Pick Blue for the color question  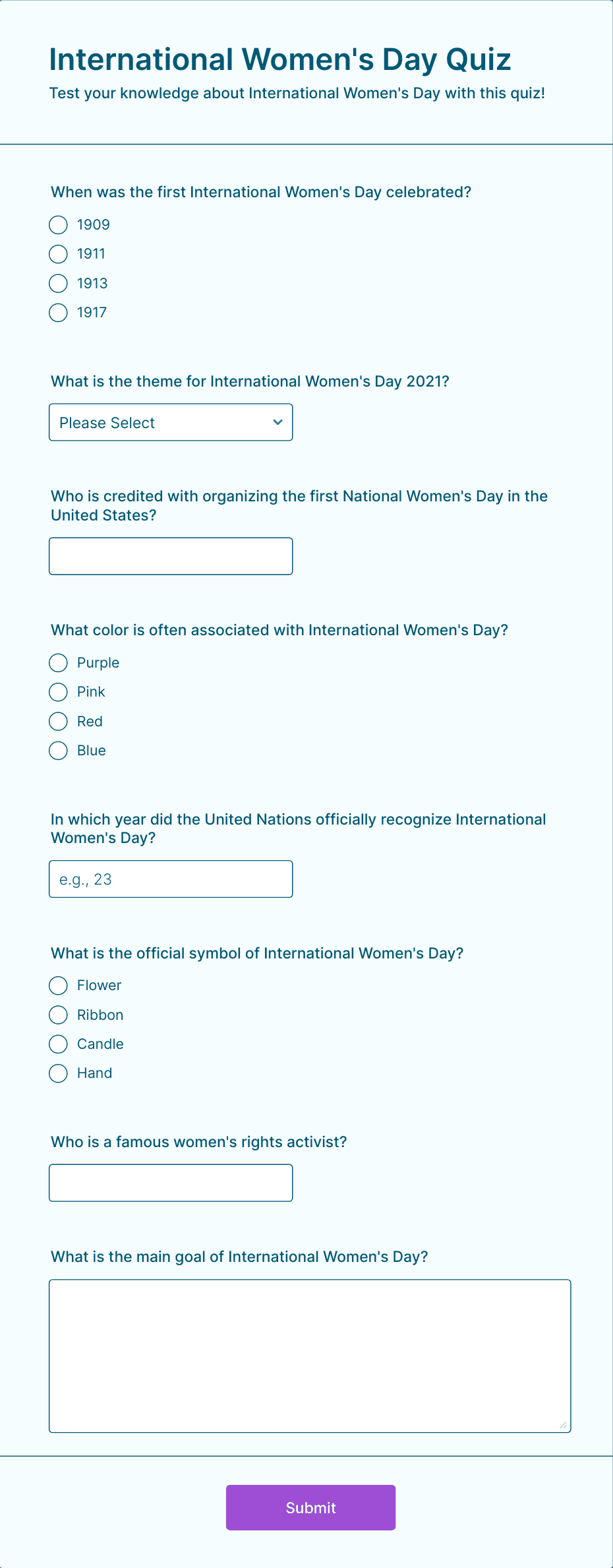[x=58, y=751]
